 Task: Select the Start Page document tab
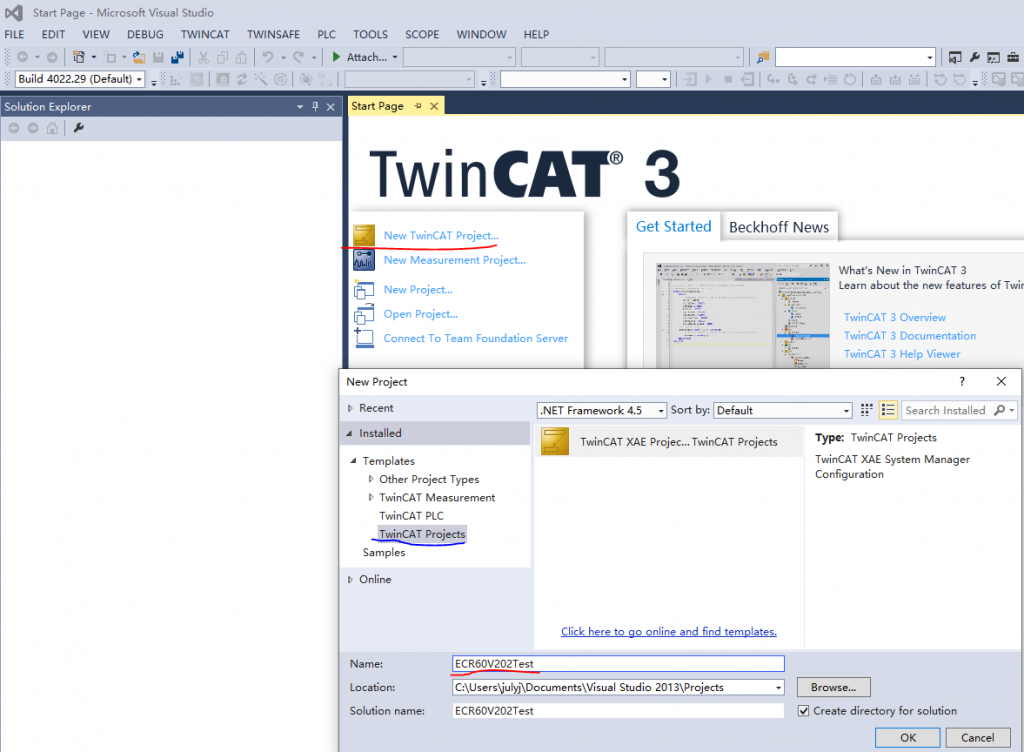point(377,106)
